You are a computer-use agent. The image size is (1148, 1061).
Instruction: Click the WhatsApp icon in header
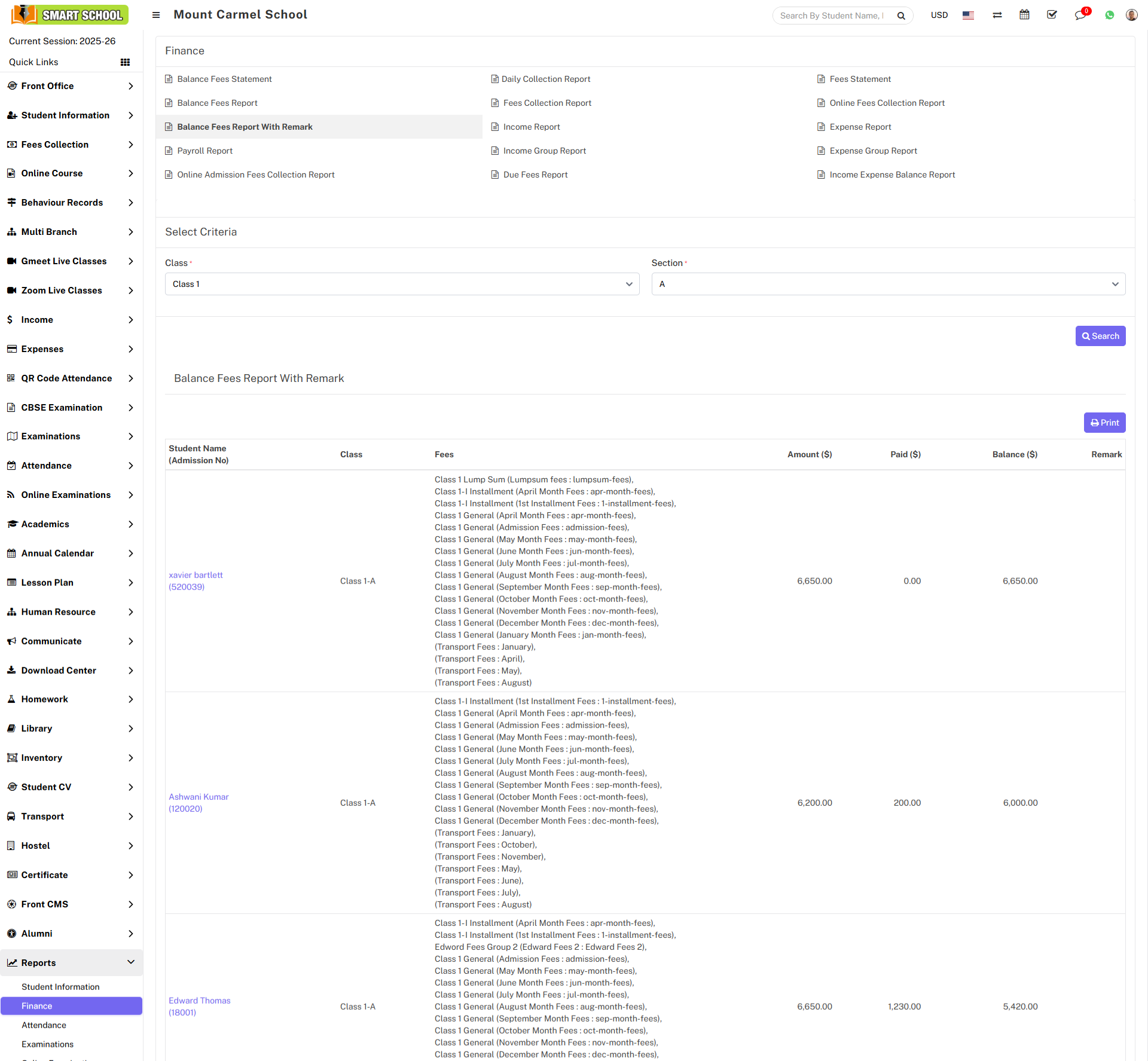(1110, 15)
